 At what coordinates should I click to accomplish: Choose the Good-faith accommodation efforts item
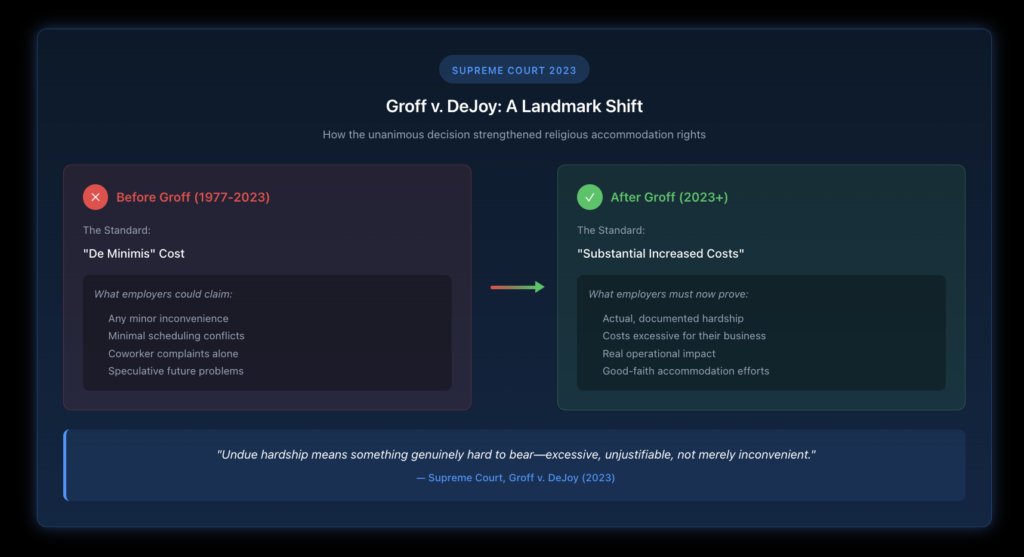(x=685, y=371)
